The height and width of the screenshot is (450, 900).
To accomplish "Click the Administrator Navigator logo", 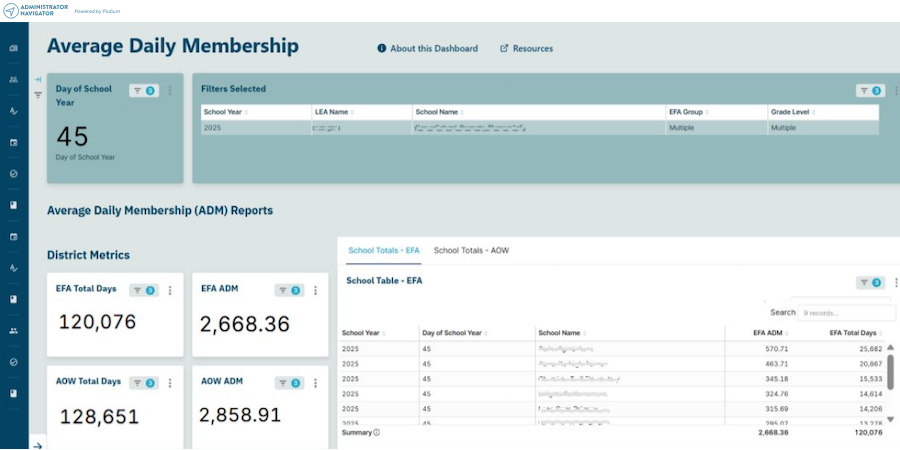I will 36,10.
